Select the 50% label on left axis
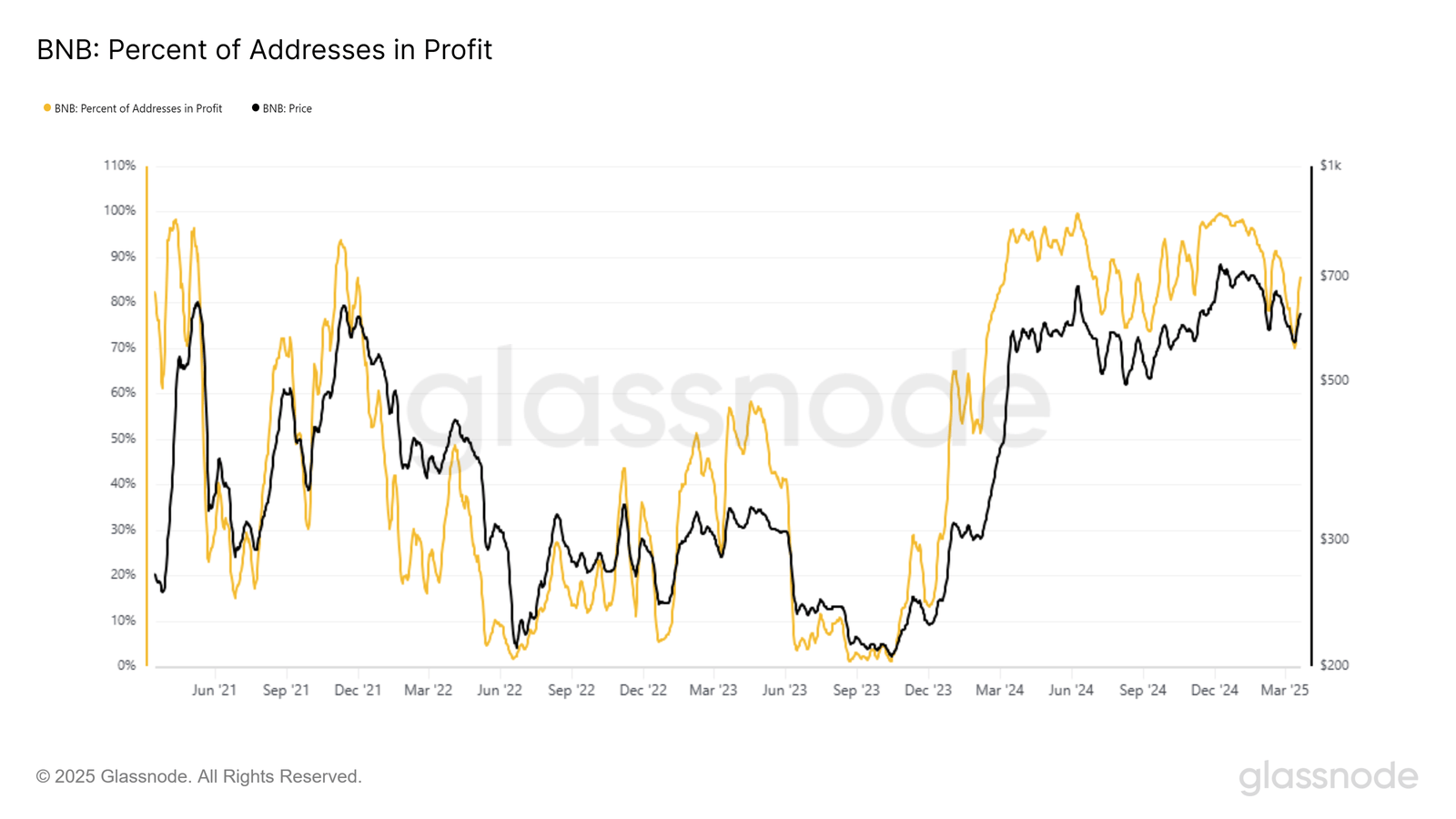 (x=123, y=439)
